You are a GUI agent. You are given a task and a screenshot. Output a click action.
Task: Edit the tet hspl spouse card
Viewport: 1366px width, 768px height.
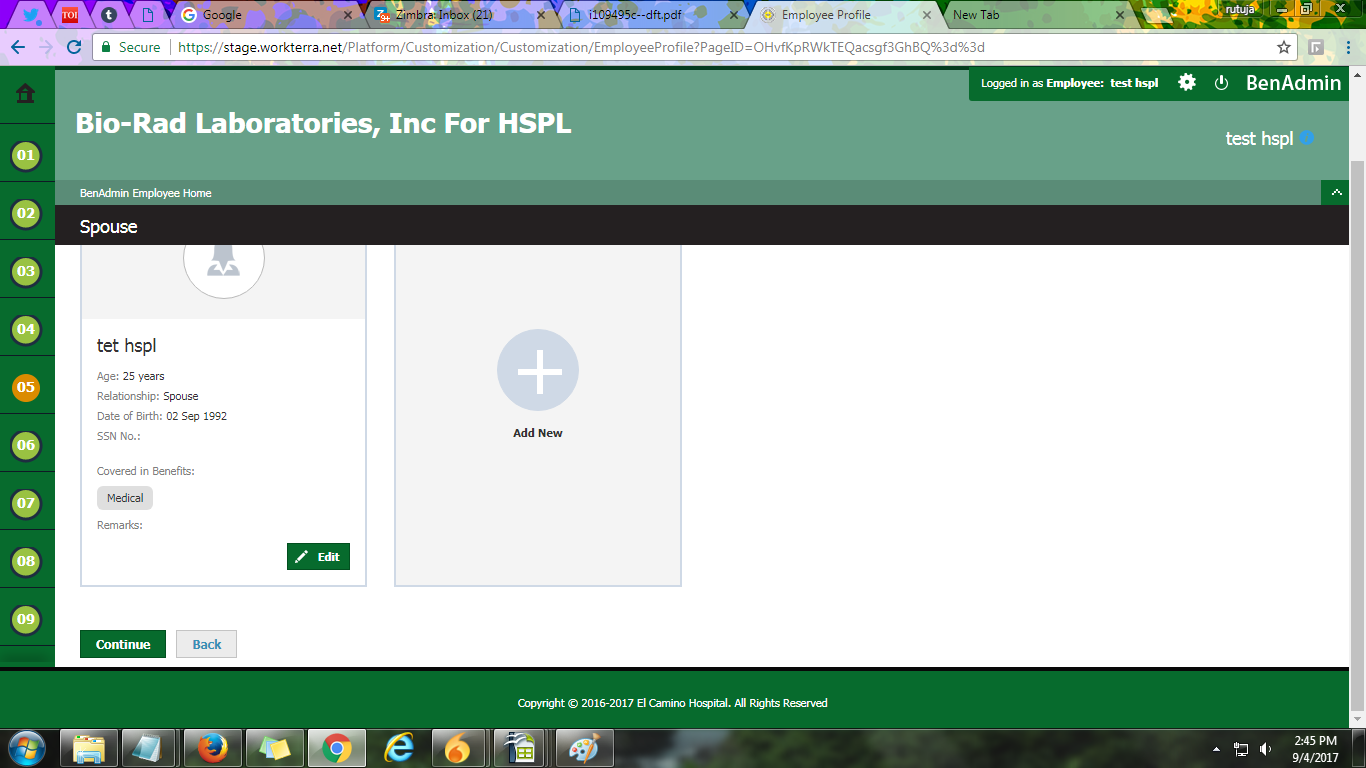318,557
